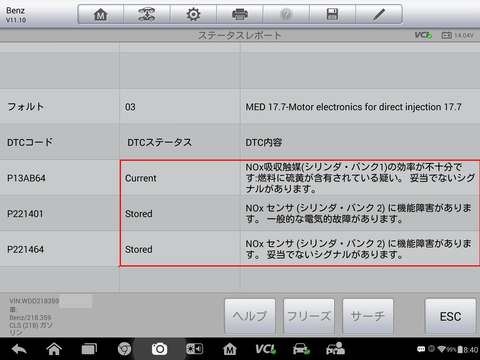This screenshot has height=360, width=480.
Task: Tap the notification message bubble icon
Action: point(421,349)
